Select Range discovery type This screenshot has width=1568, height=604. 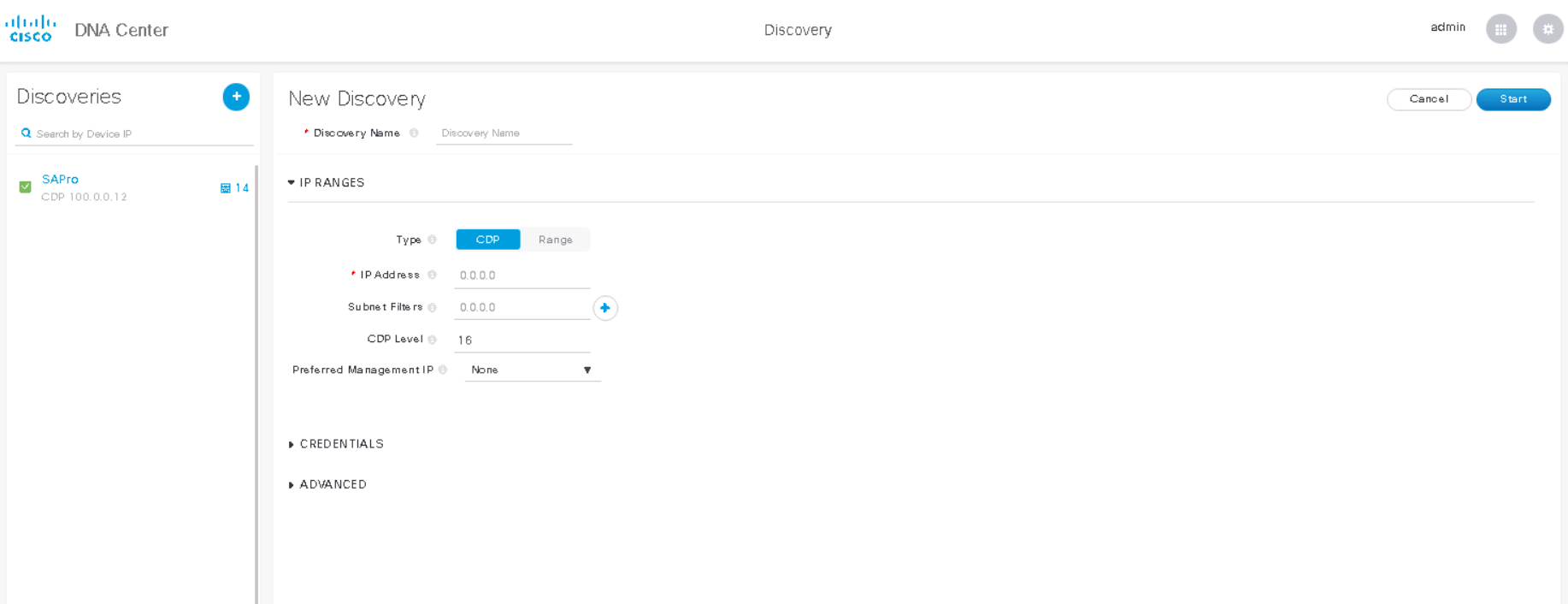556,240
